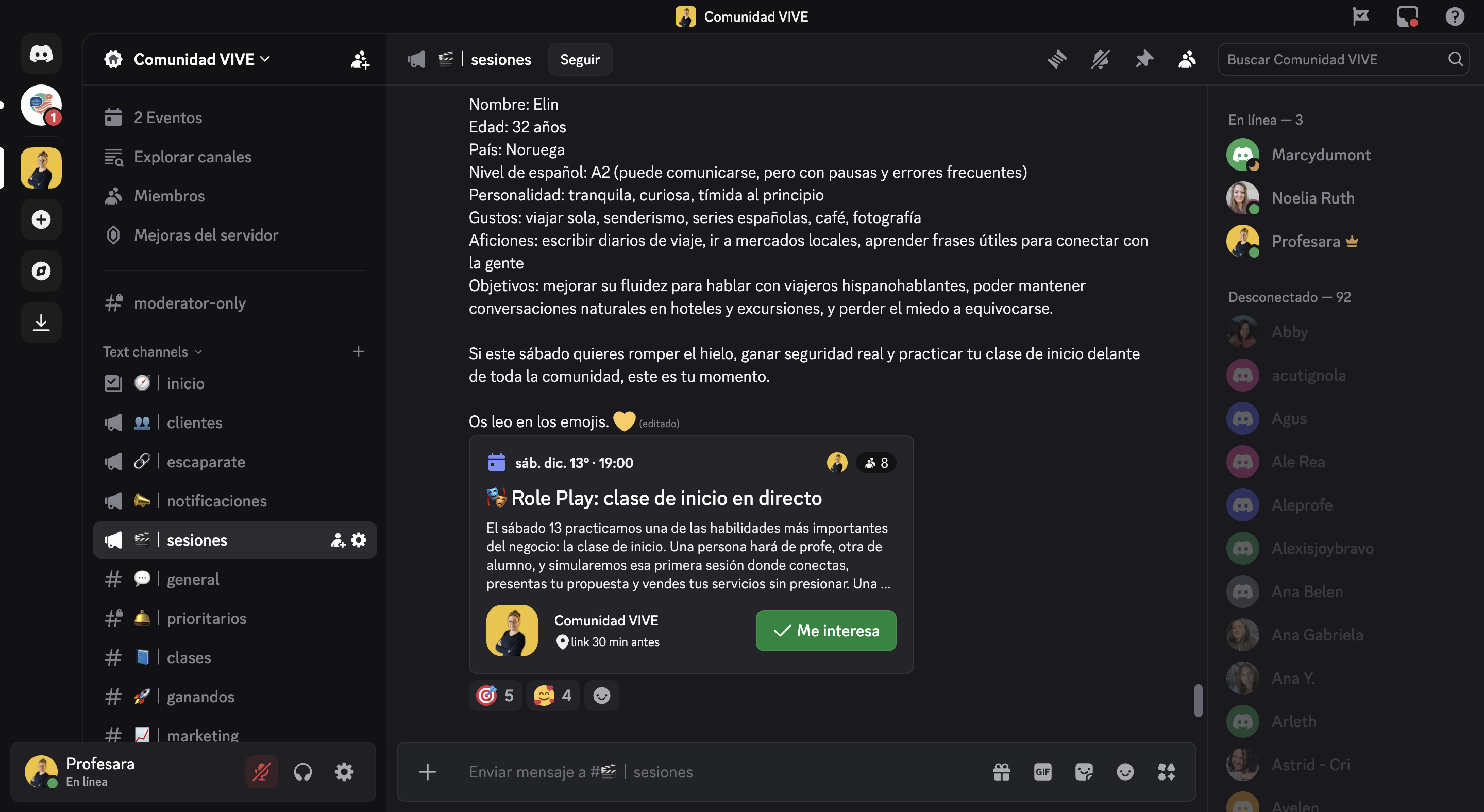Viewport: 1484px width, 812px height.
Task: Toggle the headphones deafen button
Action: [x=303, y=772]
